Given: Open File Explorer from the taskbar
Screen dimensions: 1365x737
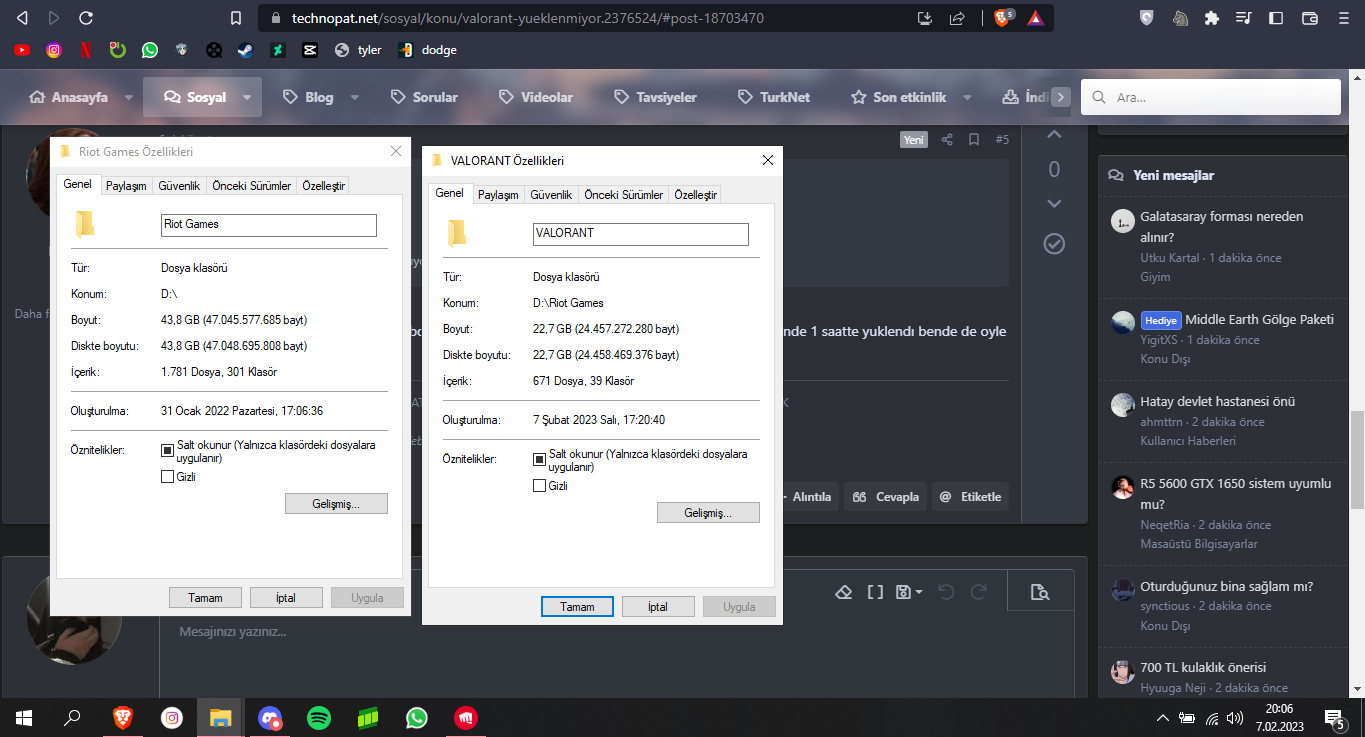Looking at the screenshot, I should (221, 717).
